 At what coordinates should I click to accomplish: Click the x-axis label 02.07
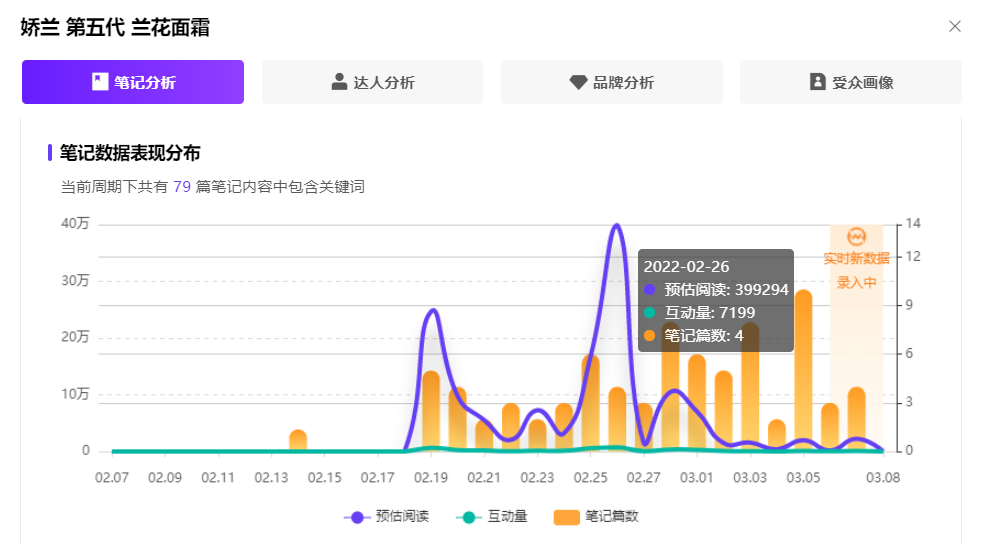pyautogui.click(x=112, y=478)
